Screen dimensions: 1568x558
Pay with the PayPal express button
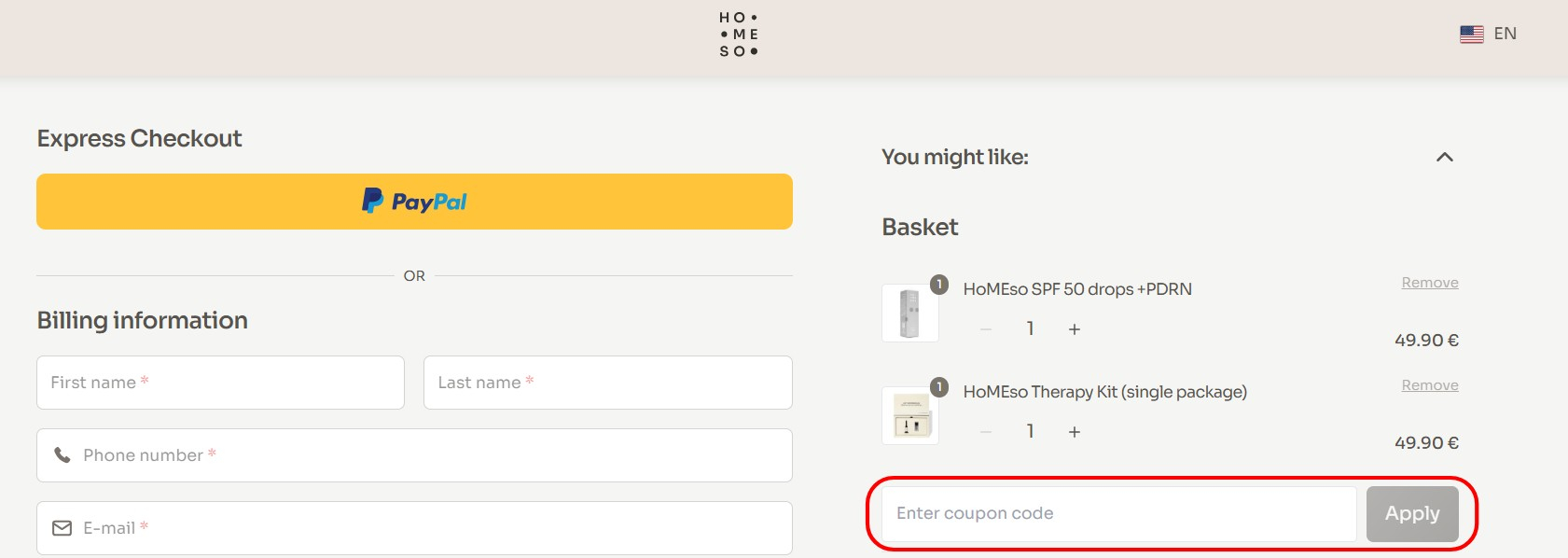414,202
